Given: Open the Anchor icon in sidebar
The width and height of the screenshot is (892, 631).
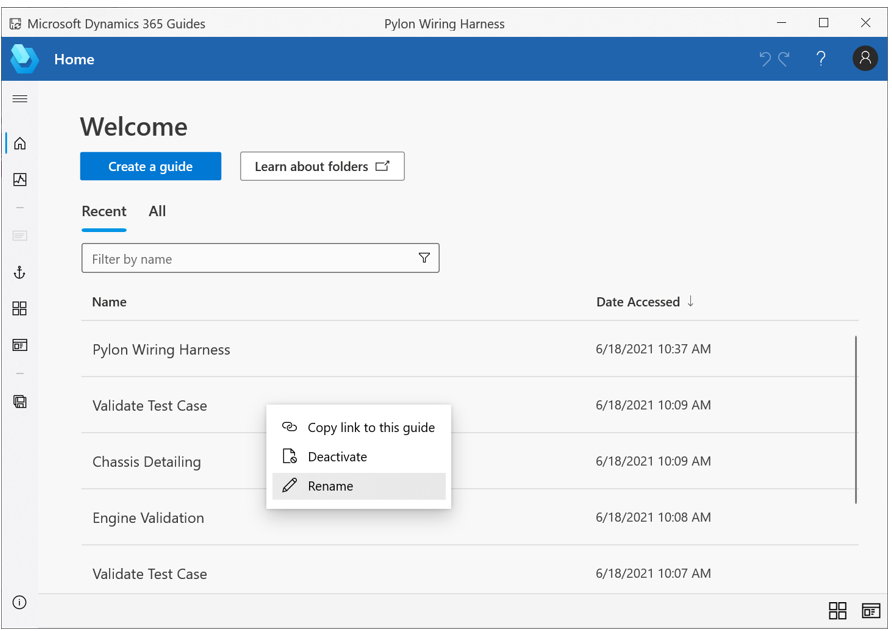Looking at the screenshot, I should pos(20,273).
